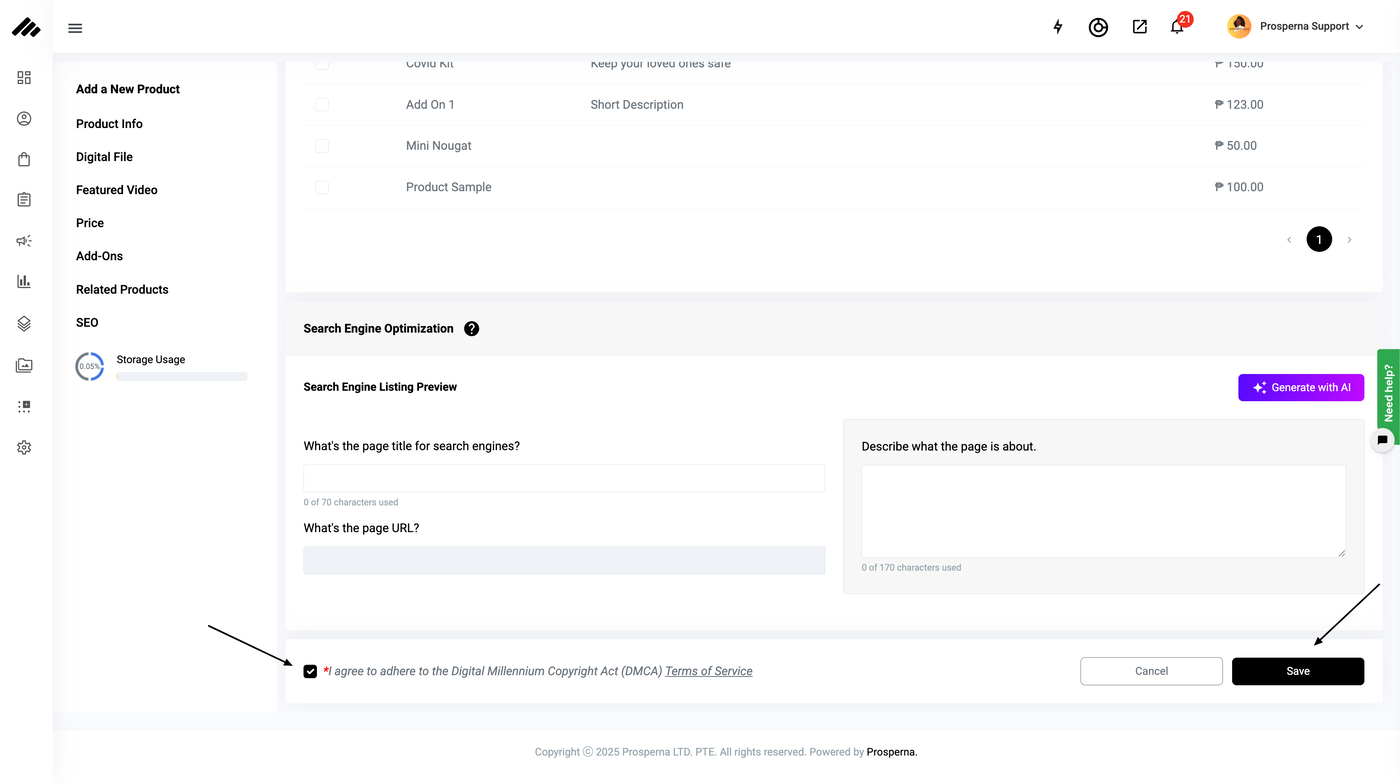Click the open external link icon

pos(1140,27)
